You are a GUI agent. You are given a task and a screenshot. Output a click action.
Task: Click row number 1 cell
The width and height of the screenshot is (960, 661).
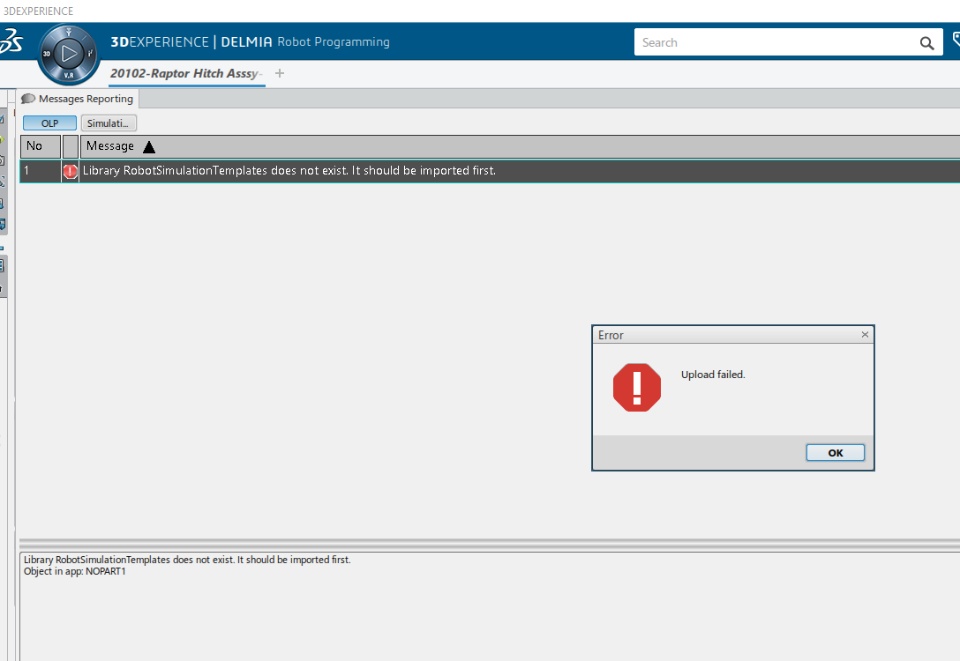point(40,171)
